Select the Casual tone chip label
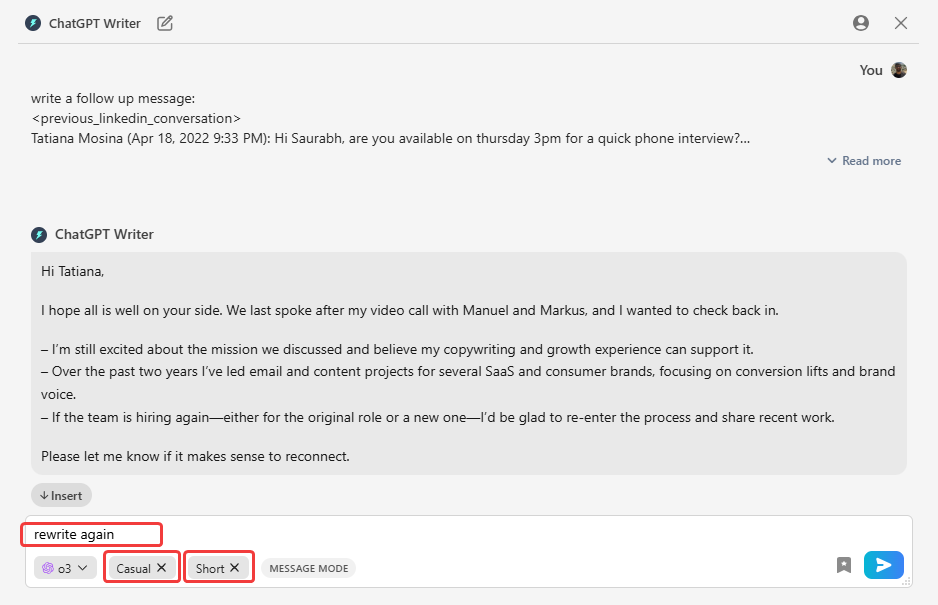This screenshot has width=938, height=605. click(x=133, y=568)
